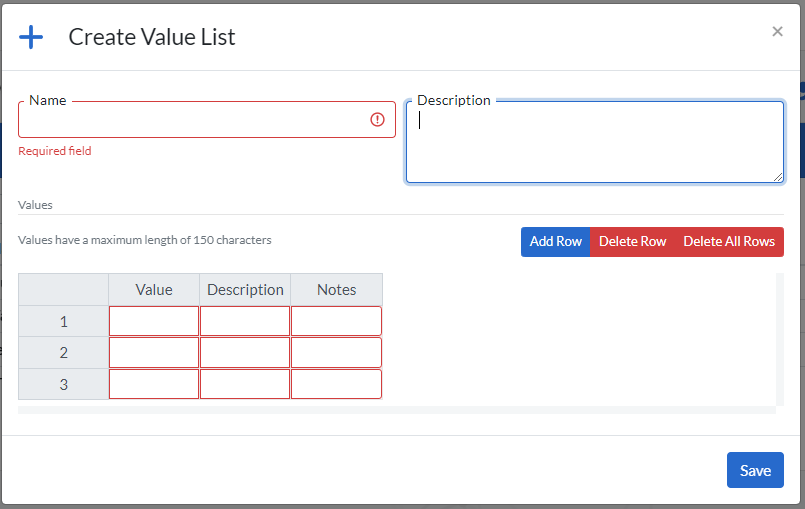
Task: Click the horizontal scrollbar below the table
Action: coord(396,409)
